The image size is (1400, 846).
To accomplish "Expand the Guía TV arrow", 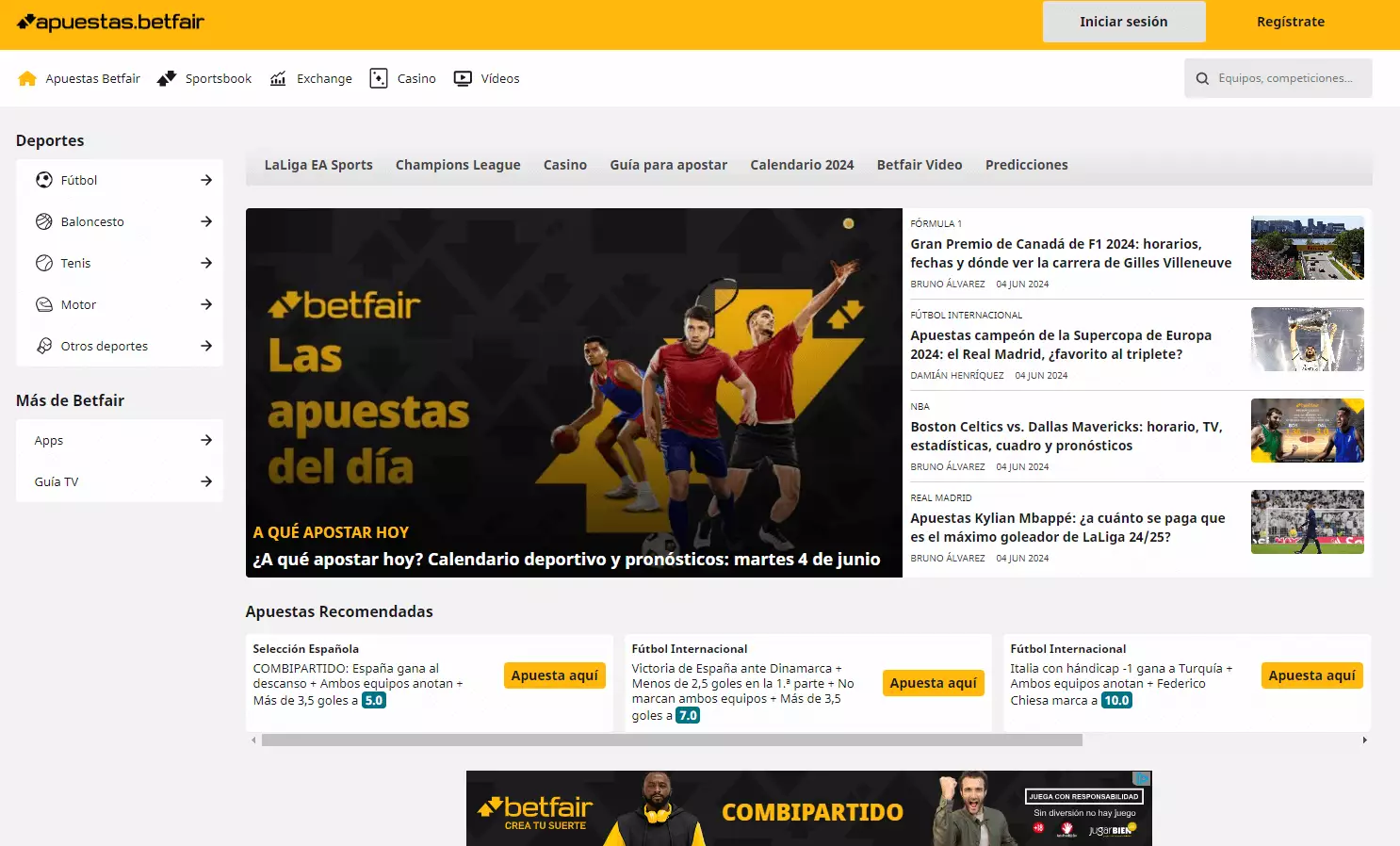I will (206, 481).
